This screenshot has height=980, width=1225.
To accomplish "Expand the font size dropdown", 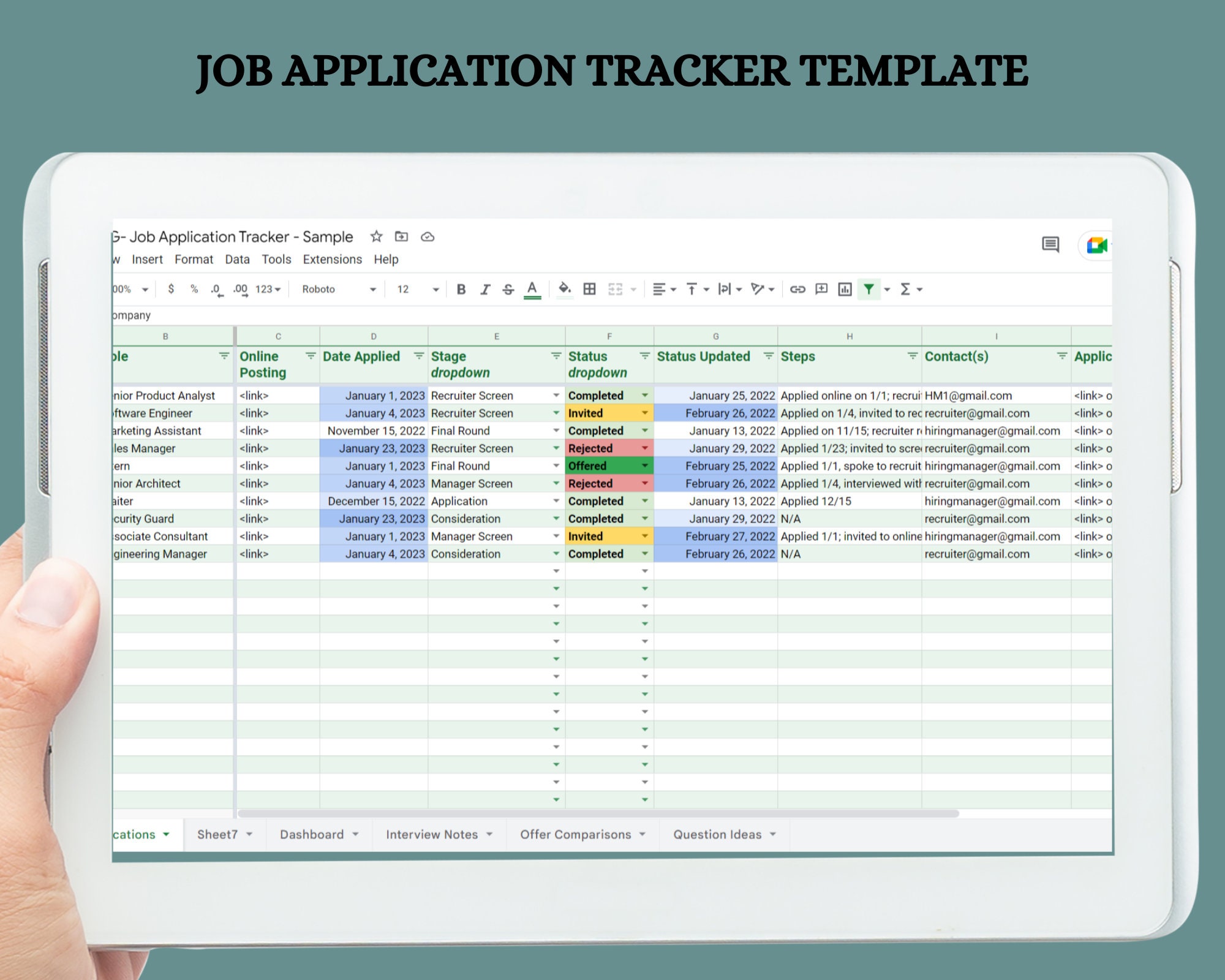I will (x=435, y=289).
